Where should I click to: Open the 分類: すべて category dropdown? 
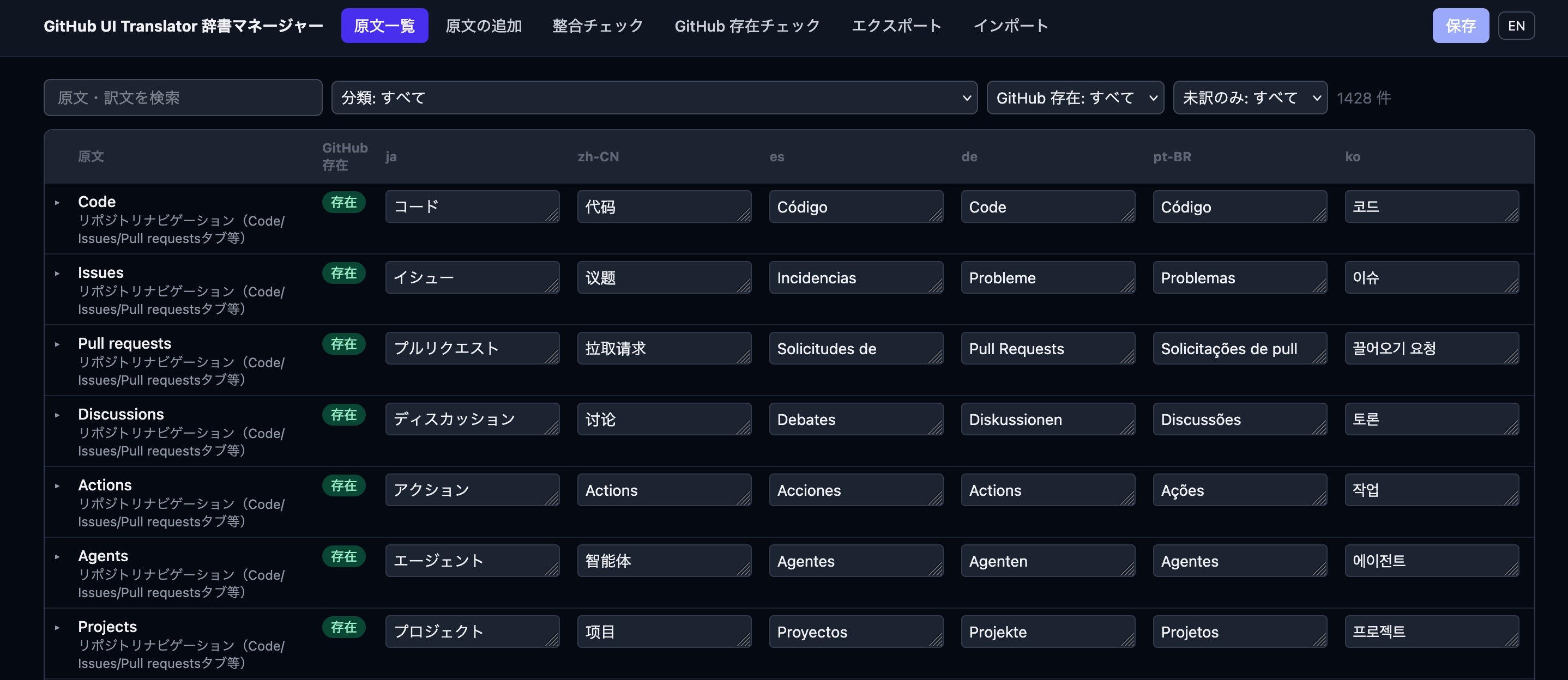[654, 98]
